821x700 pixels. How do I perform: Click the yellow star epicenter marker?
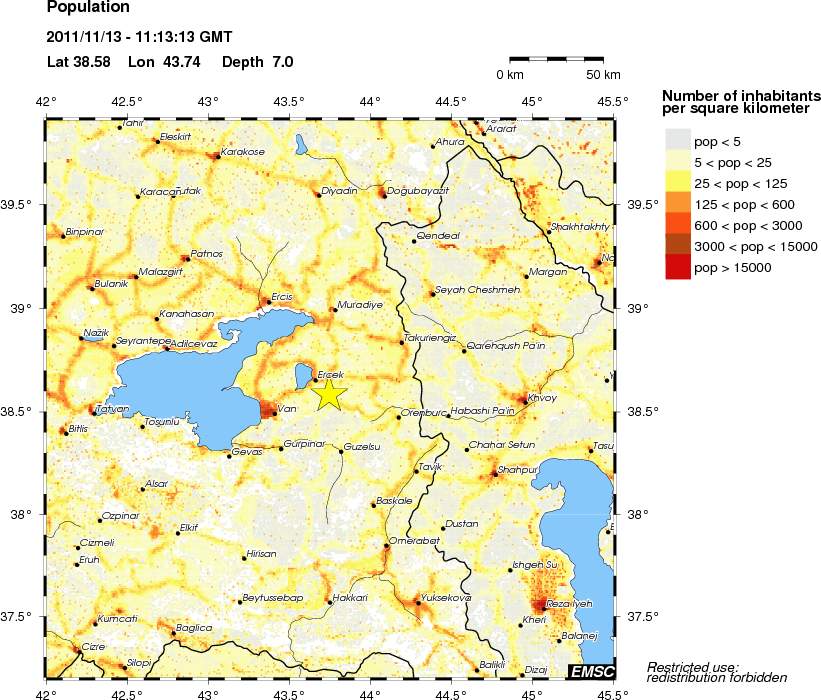[x=330, y=394]
